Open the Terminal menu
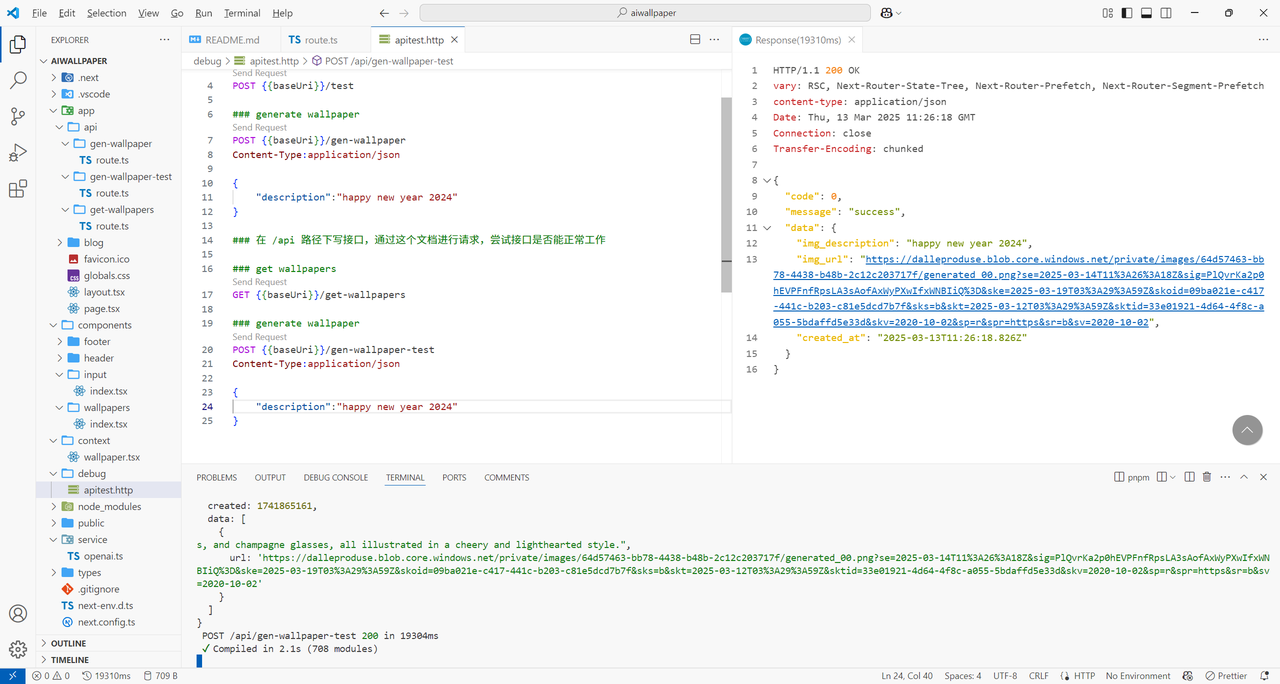 coord(241,13)
